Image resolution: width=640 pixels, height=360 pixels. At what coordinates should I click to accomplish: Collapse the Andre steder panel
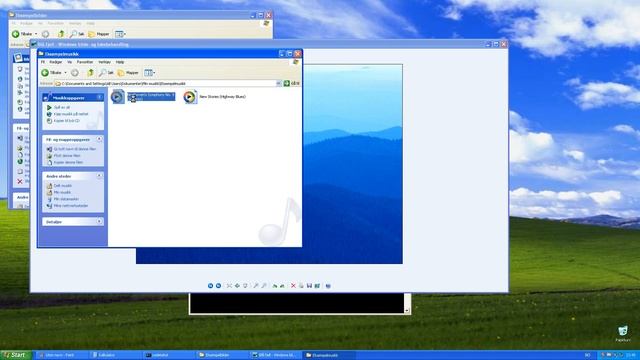[100, 176]
